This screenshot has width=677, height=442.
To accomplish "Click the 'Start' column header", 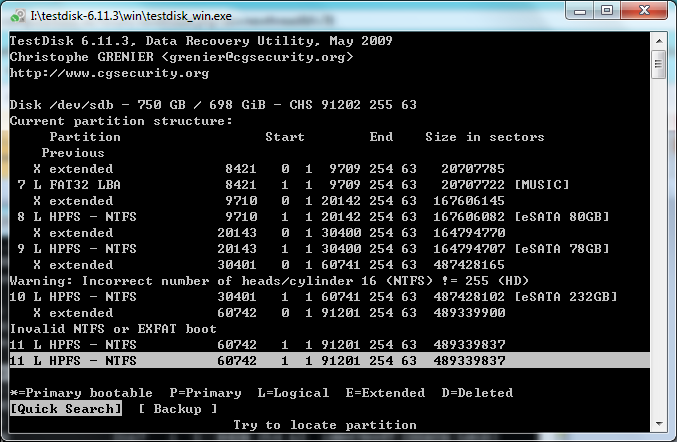I will pos(285,137).
